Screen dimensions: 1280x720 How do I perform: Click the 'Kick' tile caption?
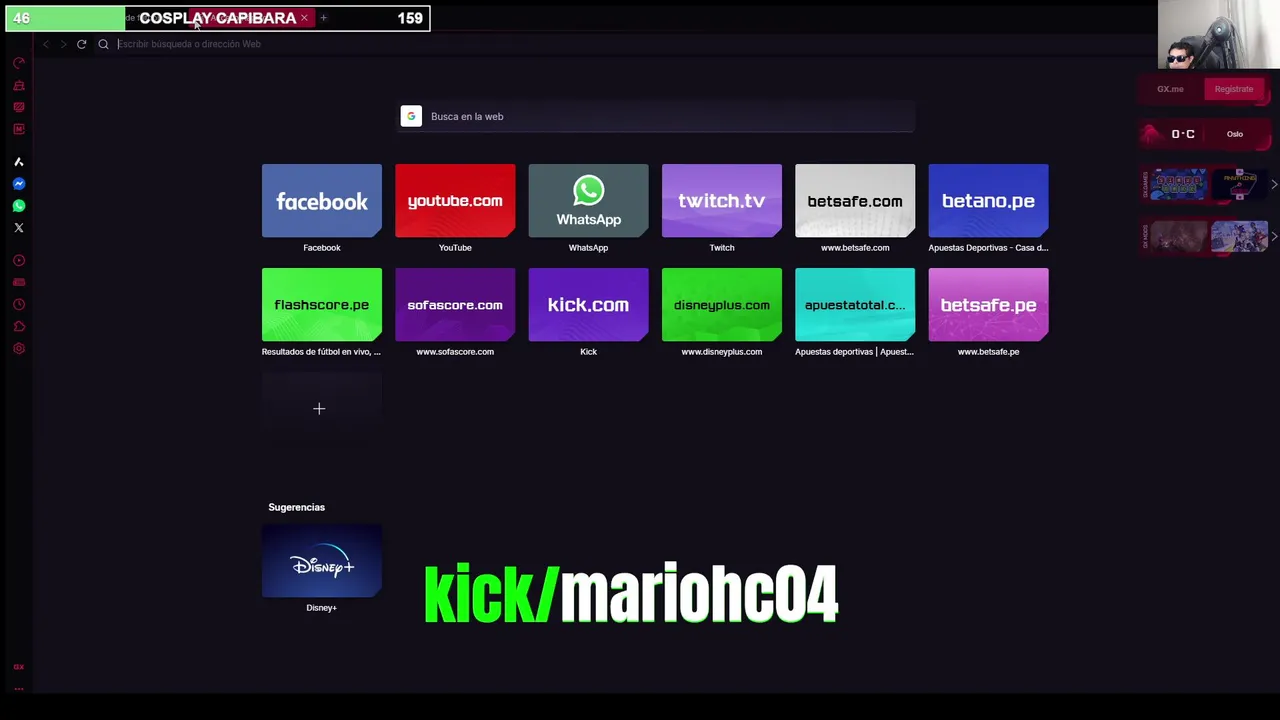click(588, 352)
